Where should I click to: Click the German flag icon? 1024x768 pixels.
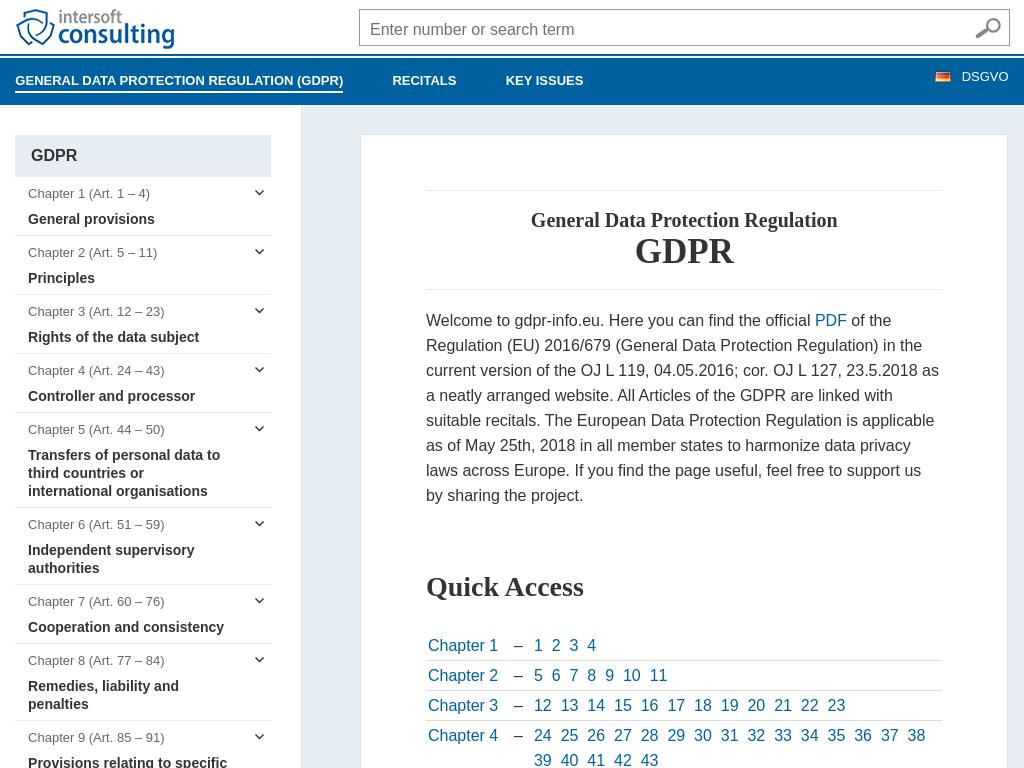(942, 77)
